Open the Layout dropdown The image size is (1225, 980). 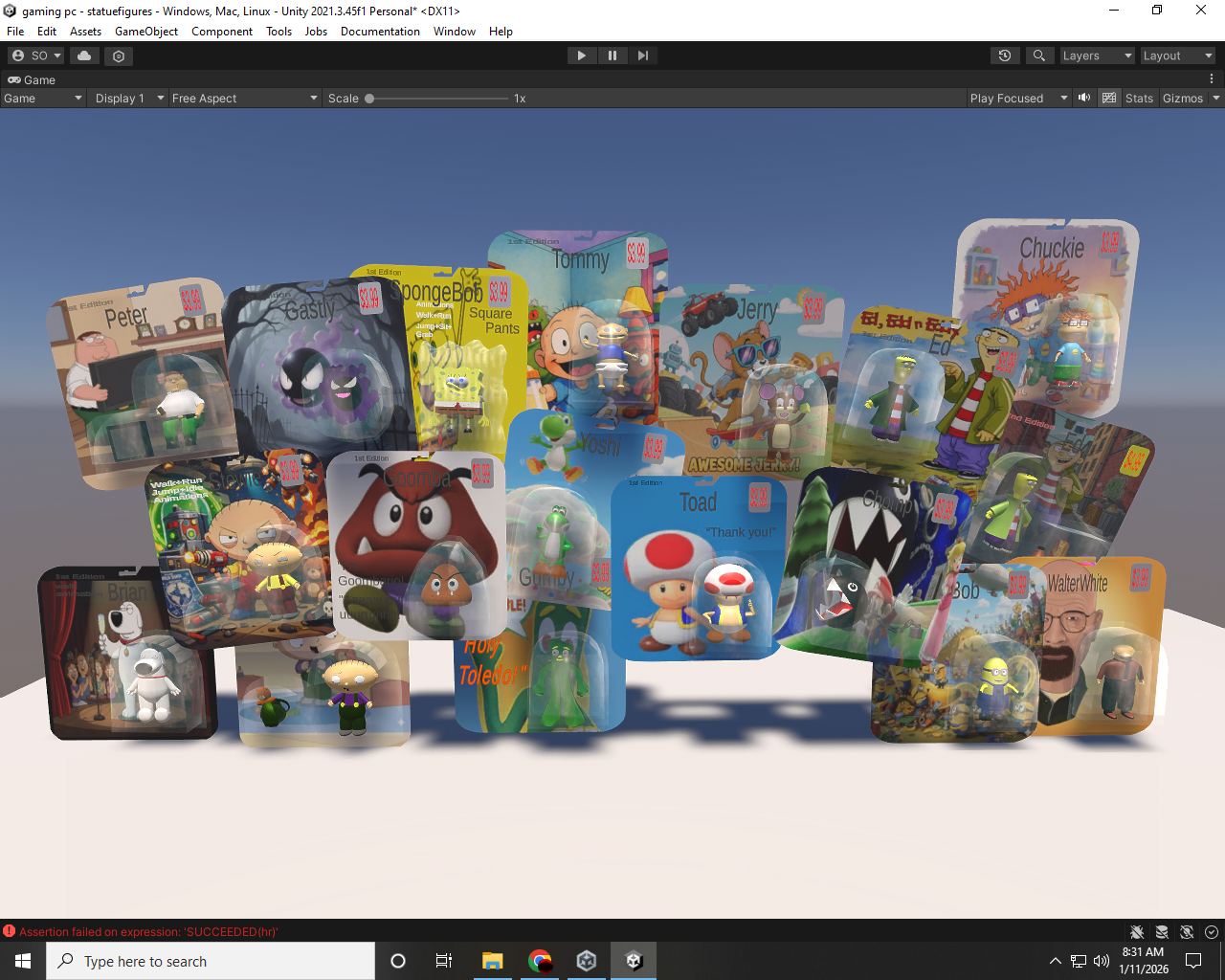tap(1177, 56)
